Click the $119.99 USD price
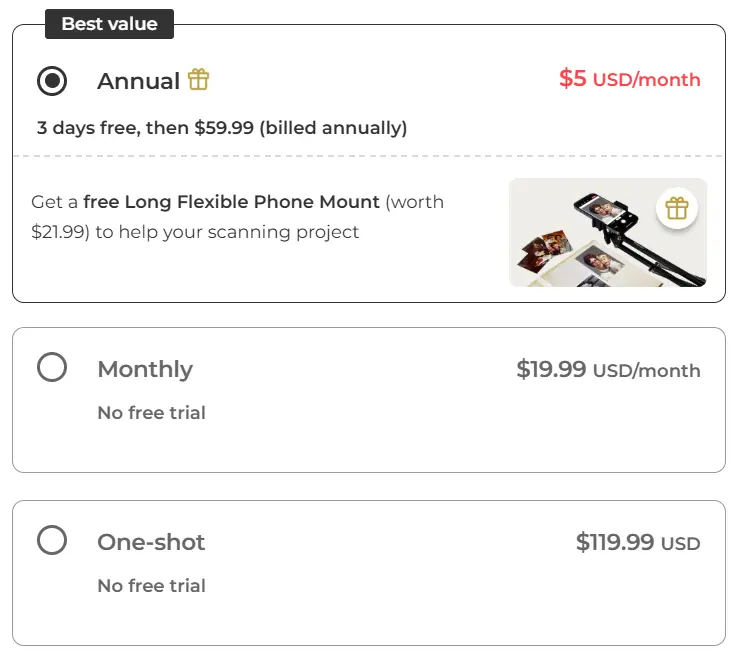Viewport: 738px width, 655px height. tap(638, 543)
